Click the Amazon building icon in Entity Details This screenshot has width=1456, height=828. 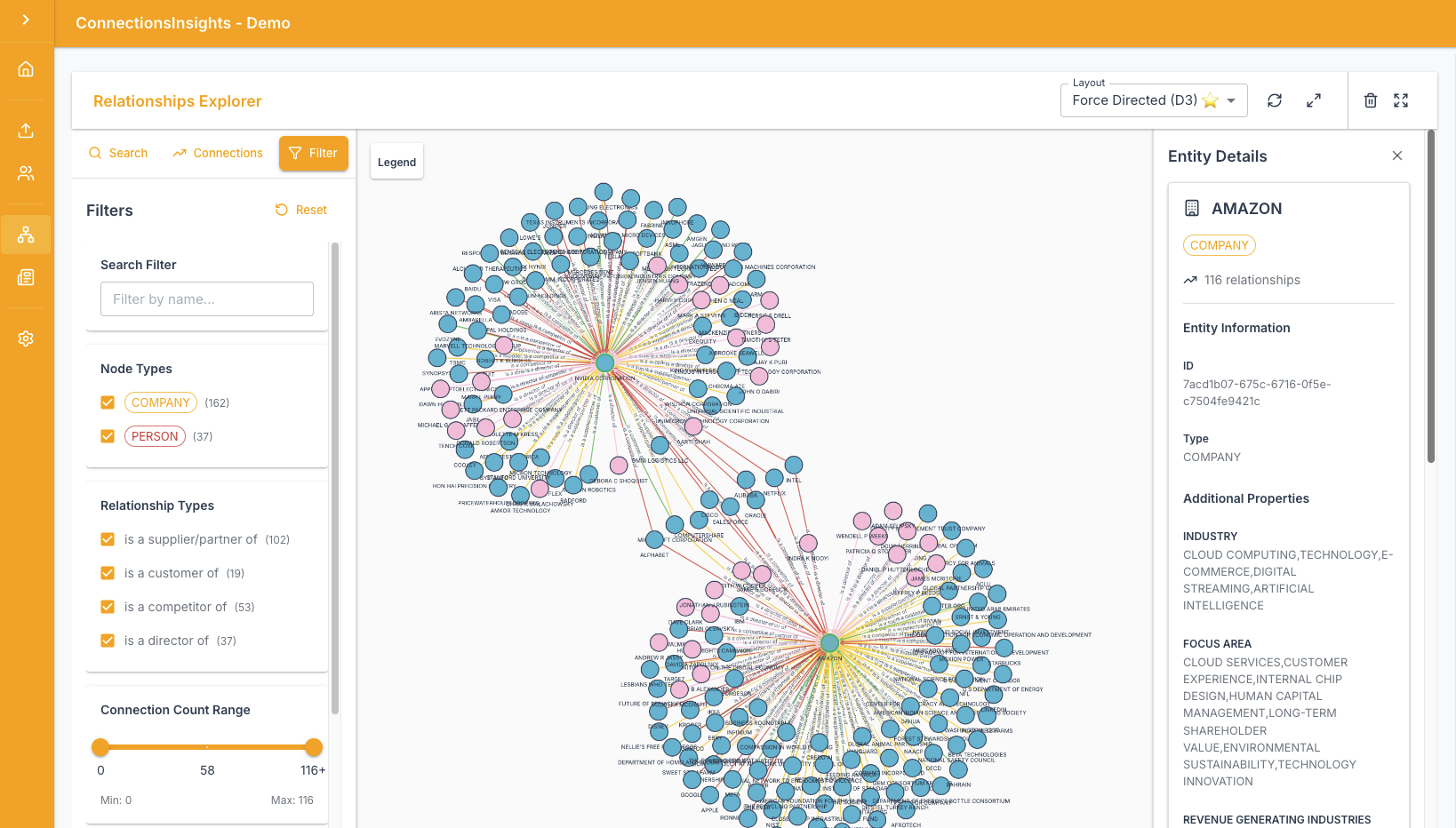tap(1192, 208)
